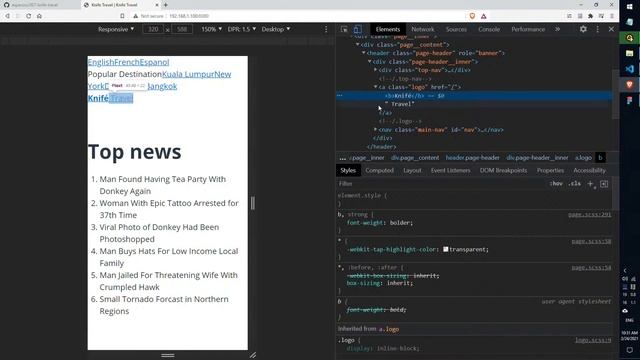
Task: Click the Knife Travel logo link
Action: 110,98
